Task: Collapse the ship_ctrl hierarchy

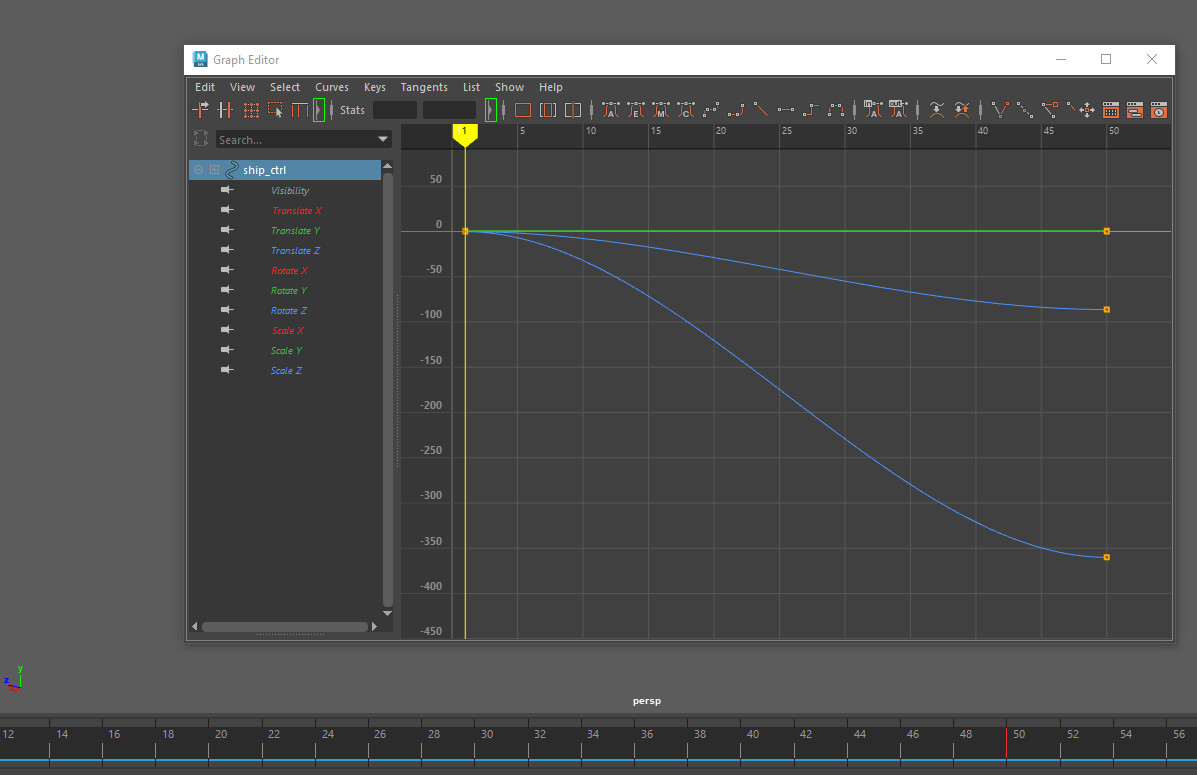Action: [198, 169]
